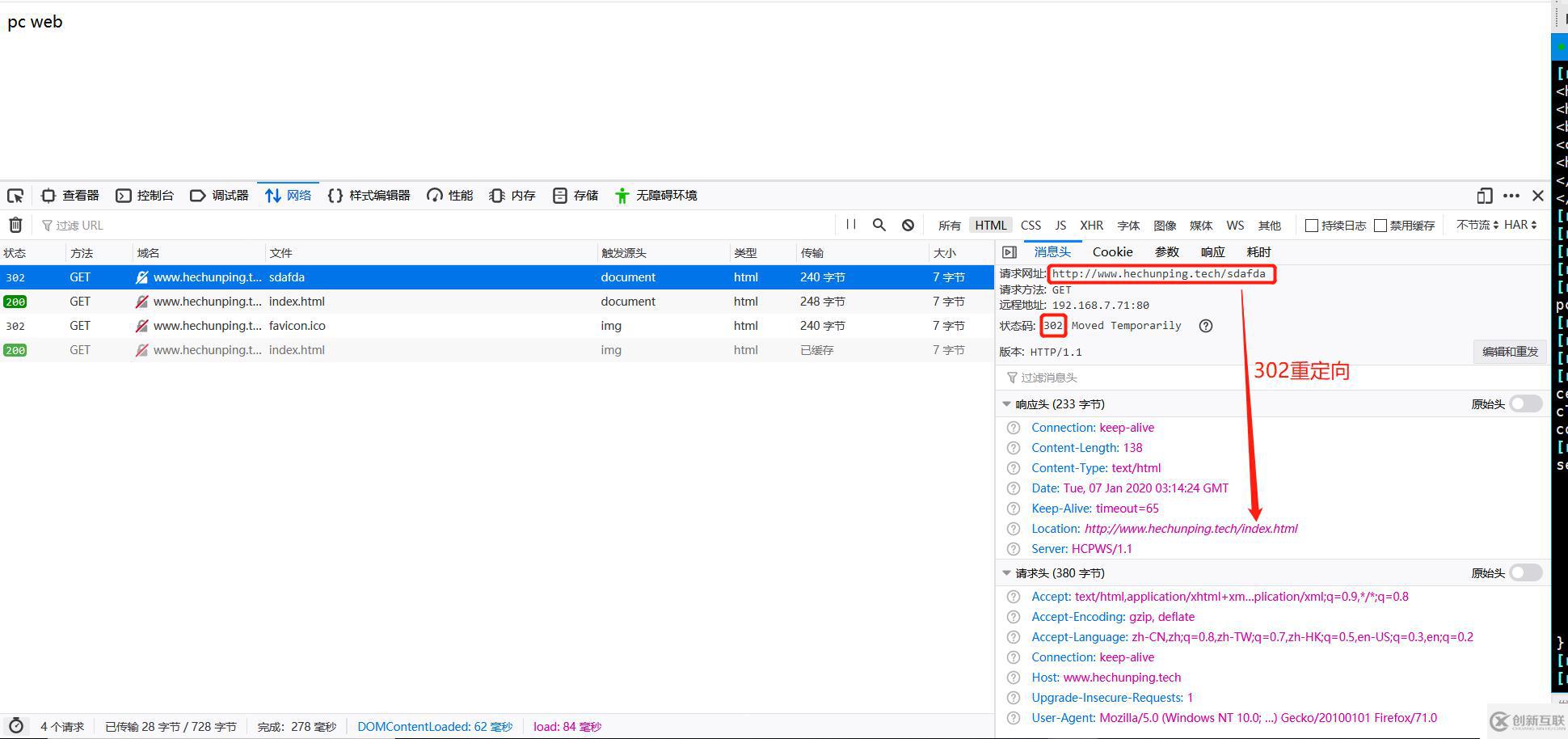Sort by 状态 column header
1568x739 pixels.
[x=32, y=253]
